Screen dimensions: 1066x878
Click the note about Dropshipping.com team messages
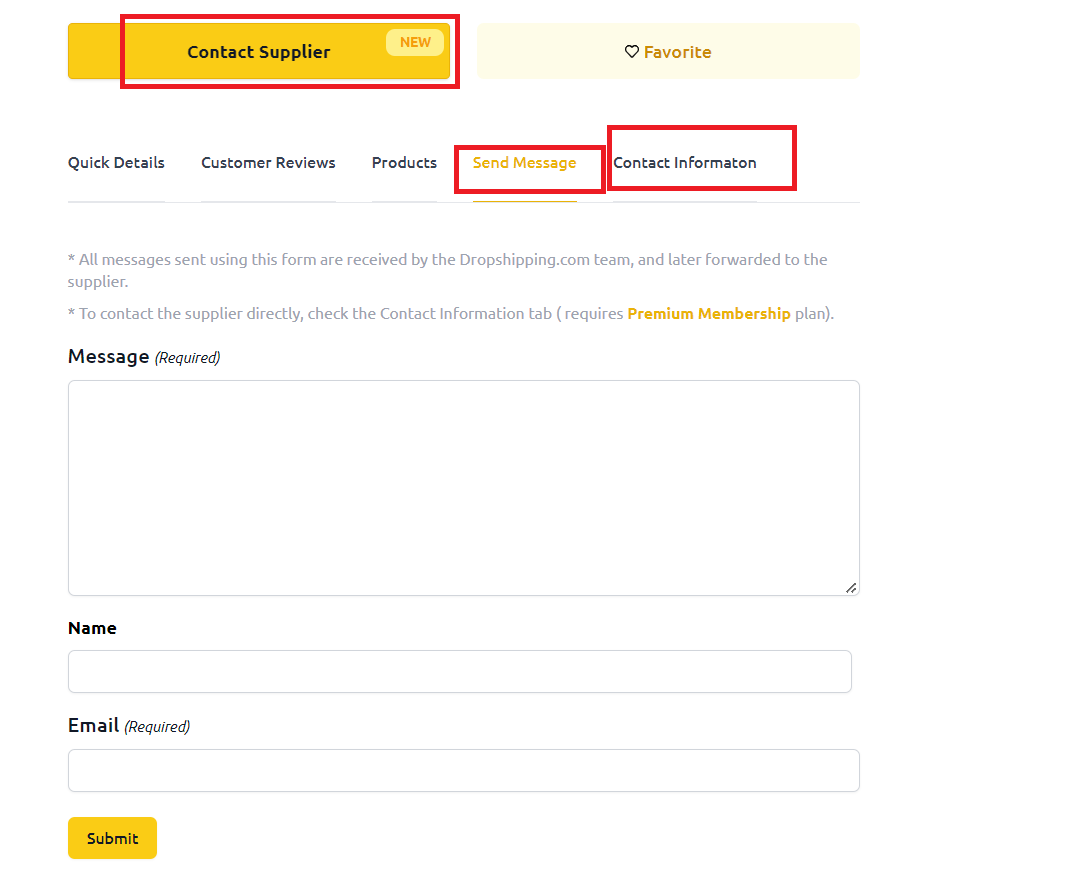(447, 270)
